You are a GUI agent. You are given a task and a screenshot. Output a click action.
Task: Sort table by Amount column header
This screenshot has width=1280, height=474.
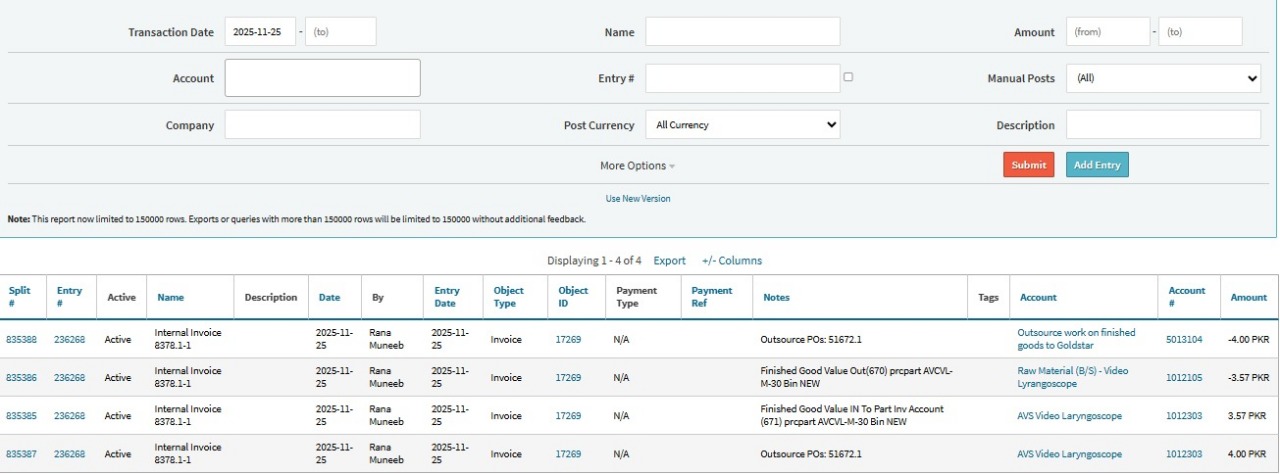(1248, 297)
